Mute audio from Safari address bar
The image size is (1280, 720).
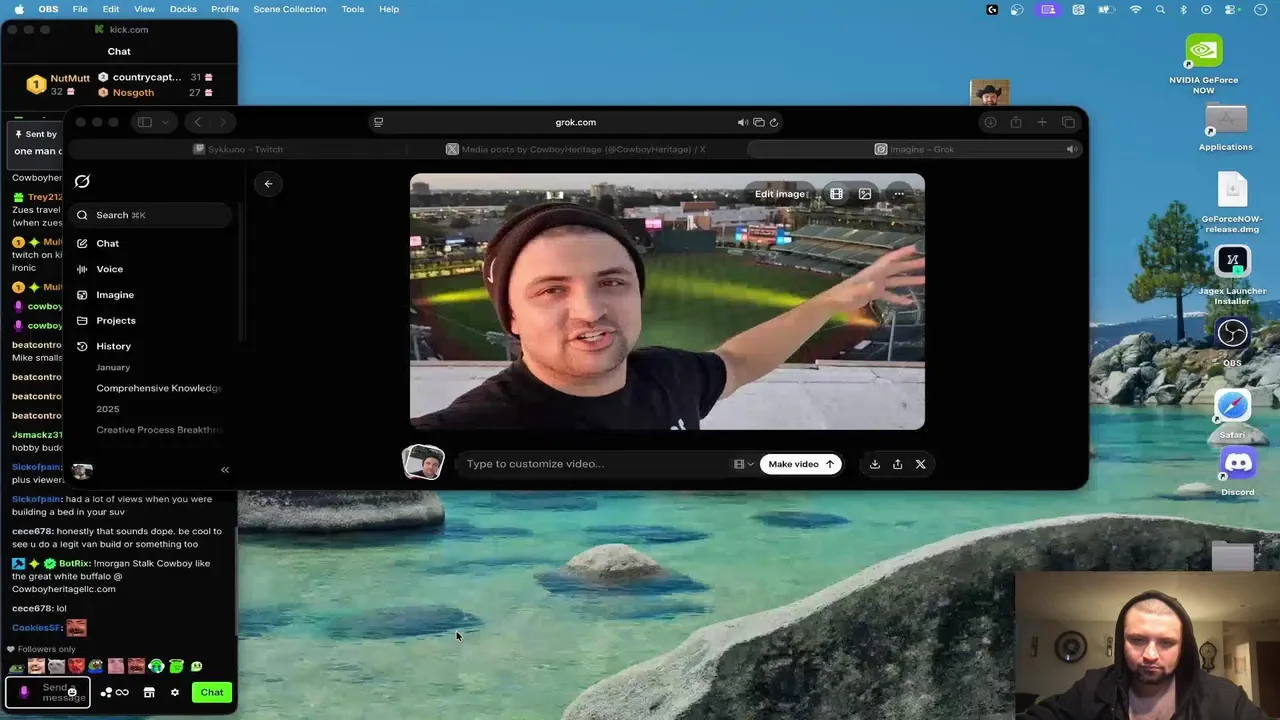coord(743,122)
